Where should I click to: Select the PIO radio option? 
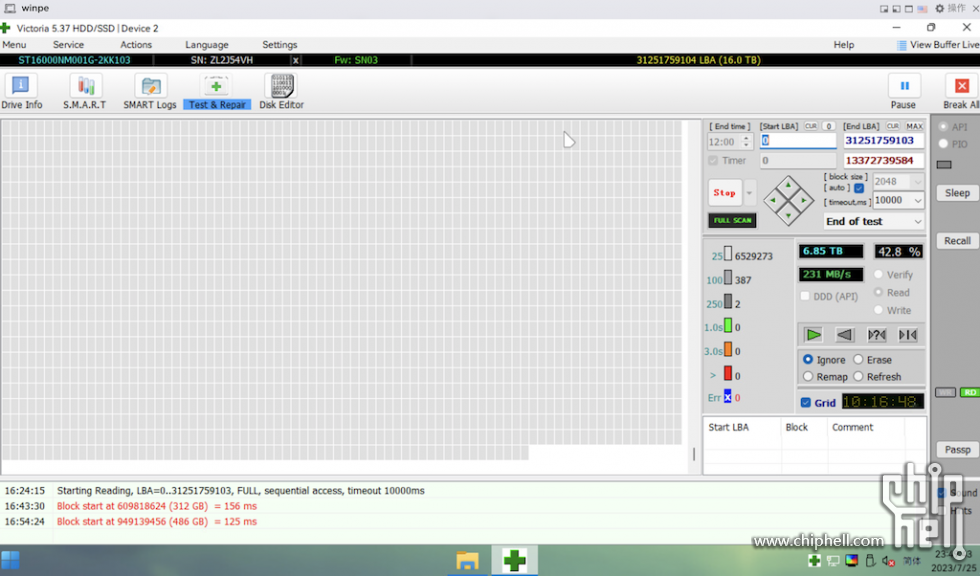click(x=943, y=144)
